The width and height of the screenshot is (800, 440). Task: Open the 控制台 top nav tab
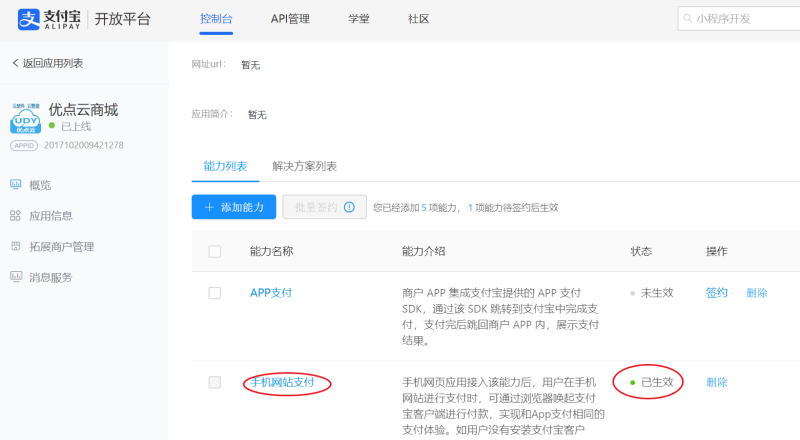coord(216,19)
